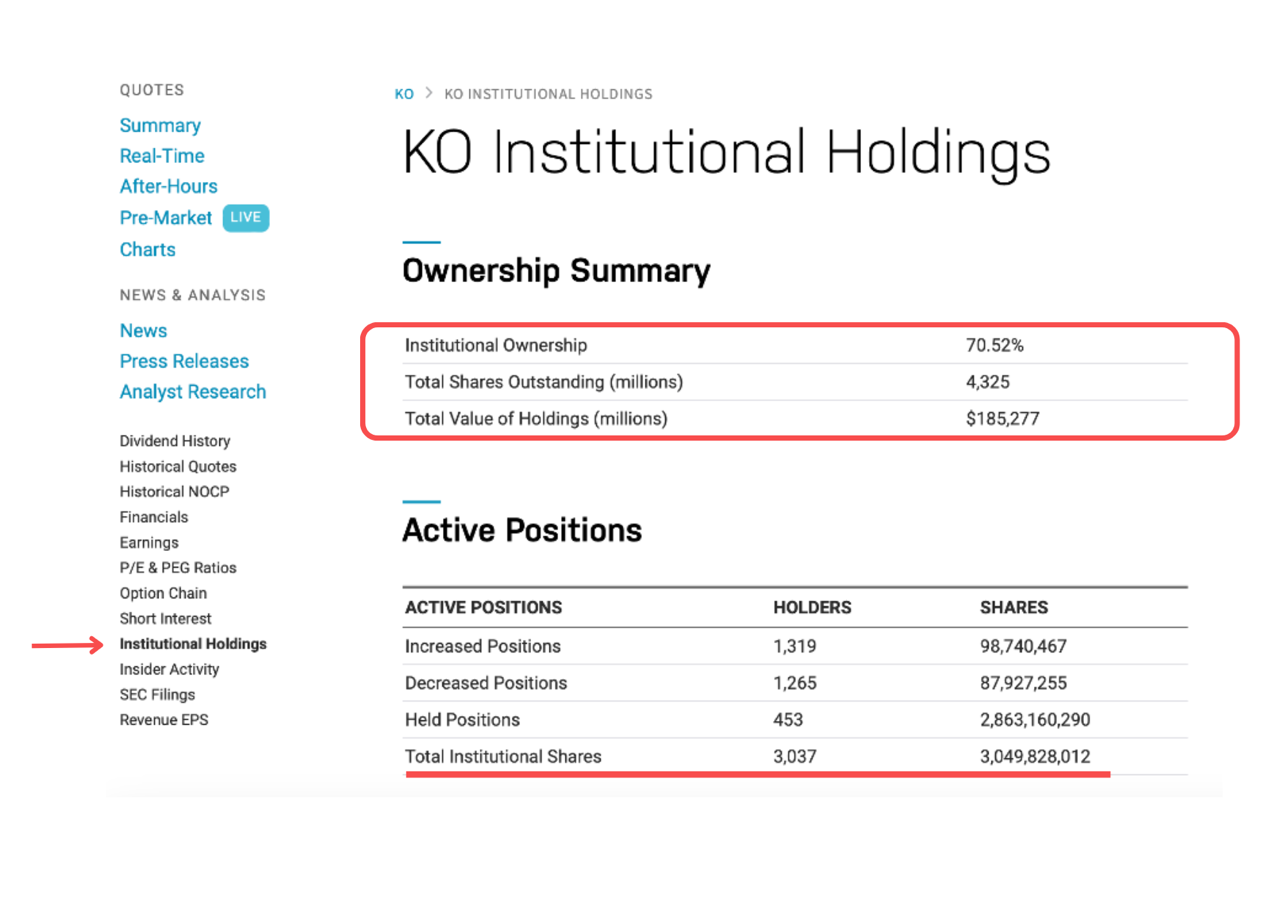Open the Option Chain page
Viewport: 1282px width, 906px height.
click(x=163, y=594)
